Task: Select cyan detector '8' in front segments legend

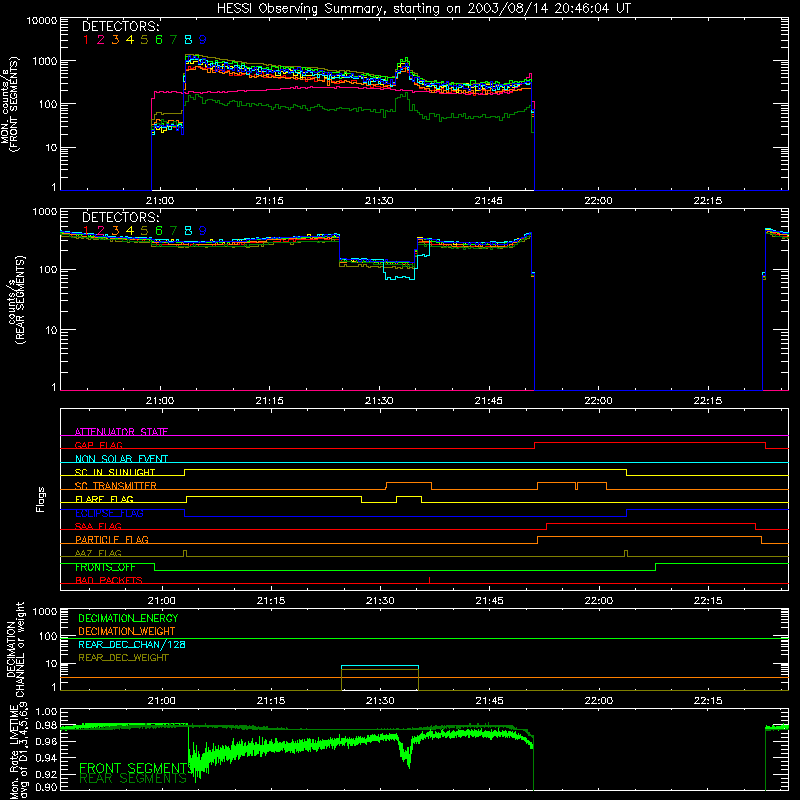Action: click(x=188, y=40)
